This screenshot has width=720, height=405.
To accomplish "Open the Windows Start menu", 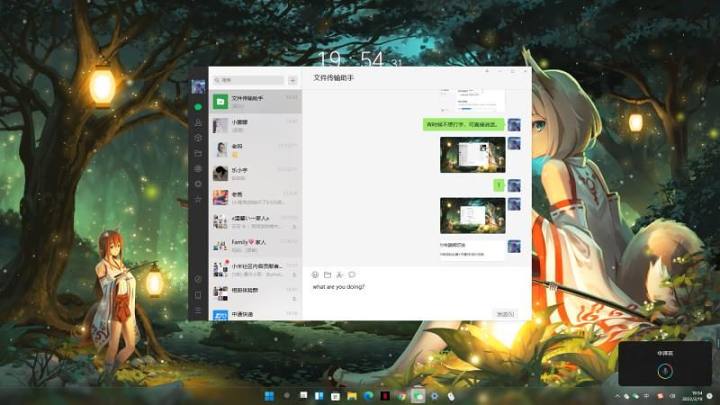I will 270,396.
